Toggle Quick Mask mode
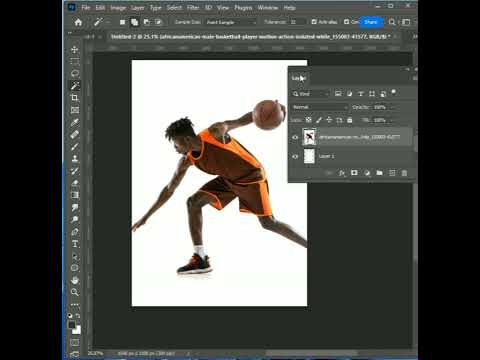This screenshot has width=480, height=360. (75, 342)
